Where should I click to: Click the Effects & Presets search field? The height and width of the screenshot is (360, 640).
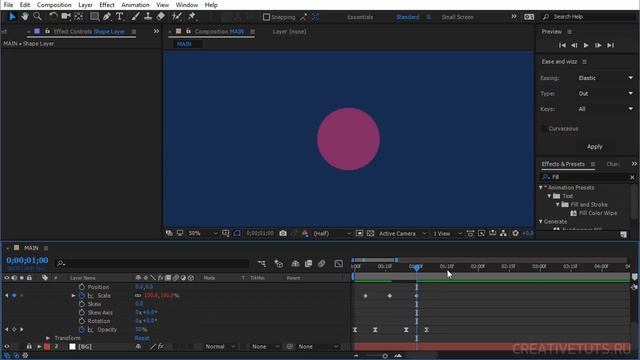[589, 177]
